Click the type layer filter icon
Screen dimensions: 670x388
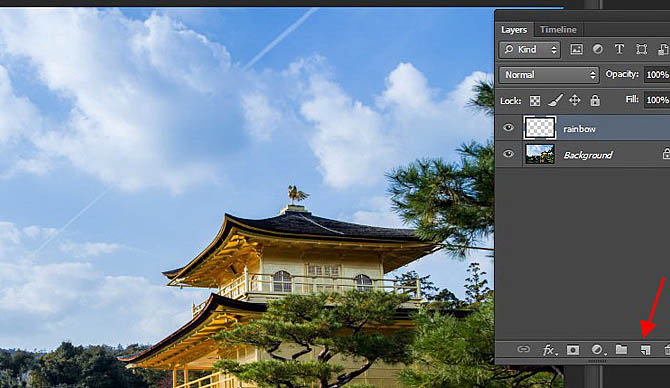(619, 49)
